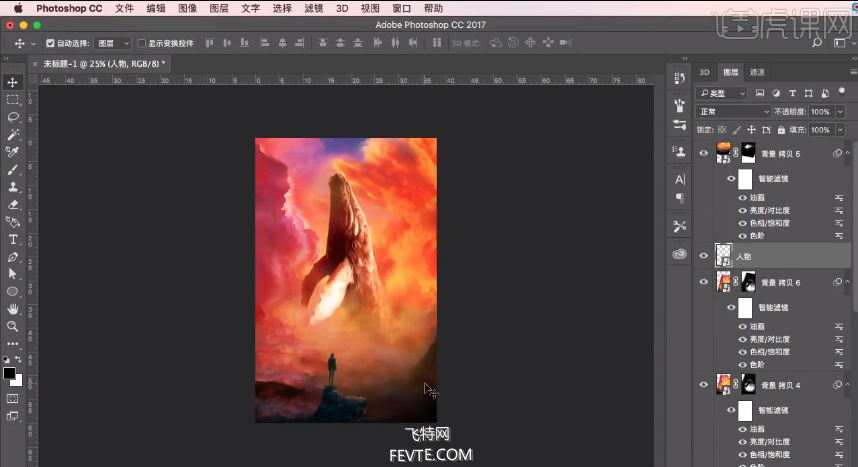This screenshot has height=467, width=858.
Task: Select the Clone Stamp tool
Action: [13, 187]
